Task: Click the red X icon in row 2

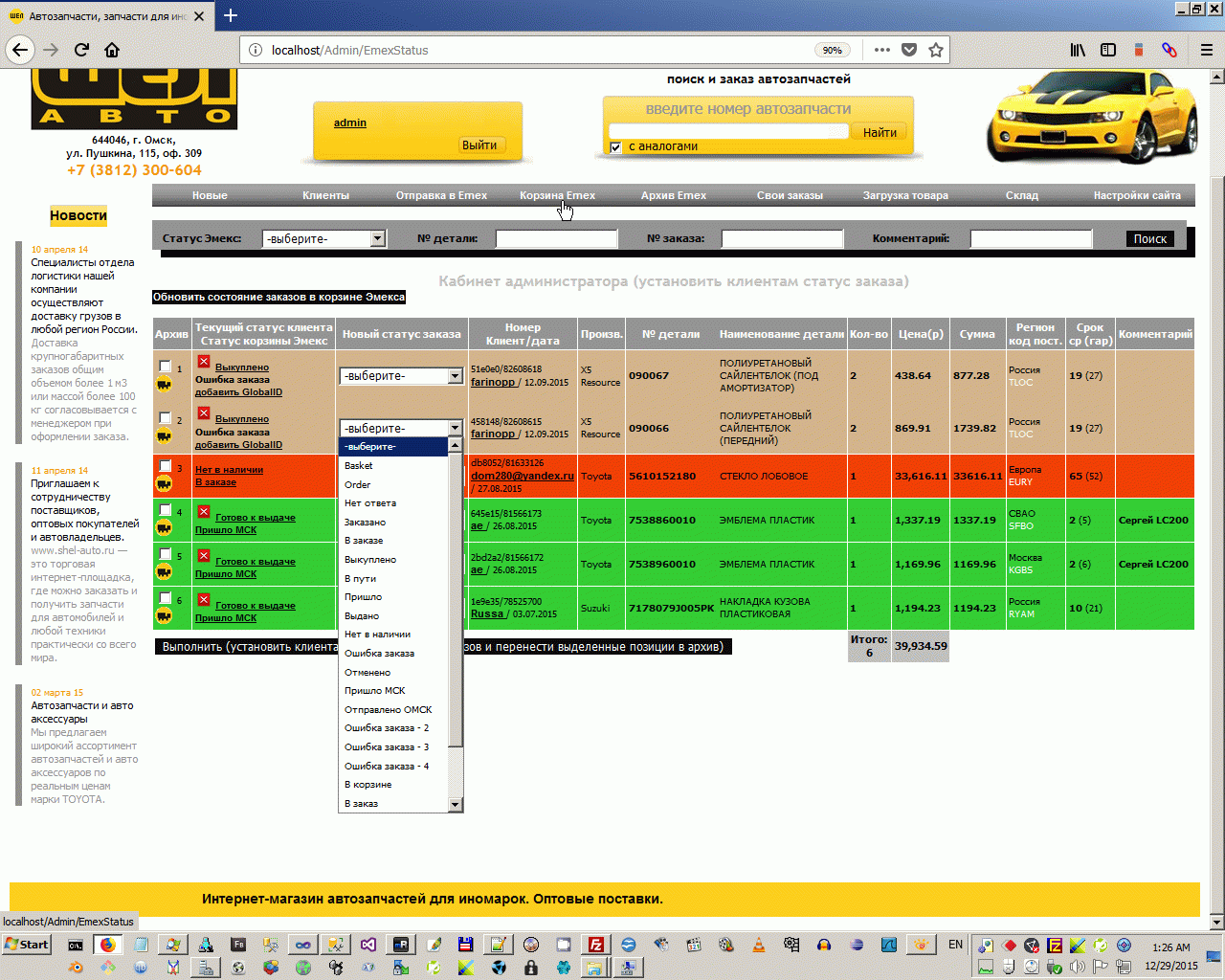Action: click(204, 412)
